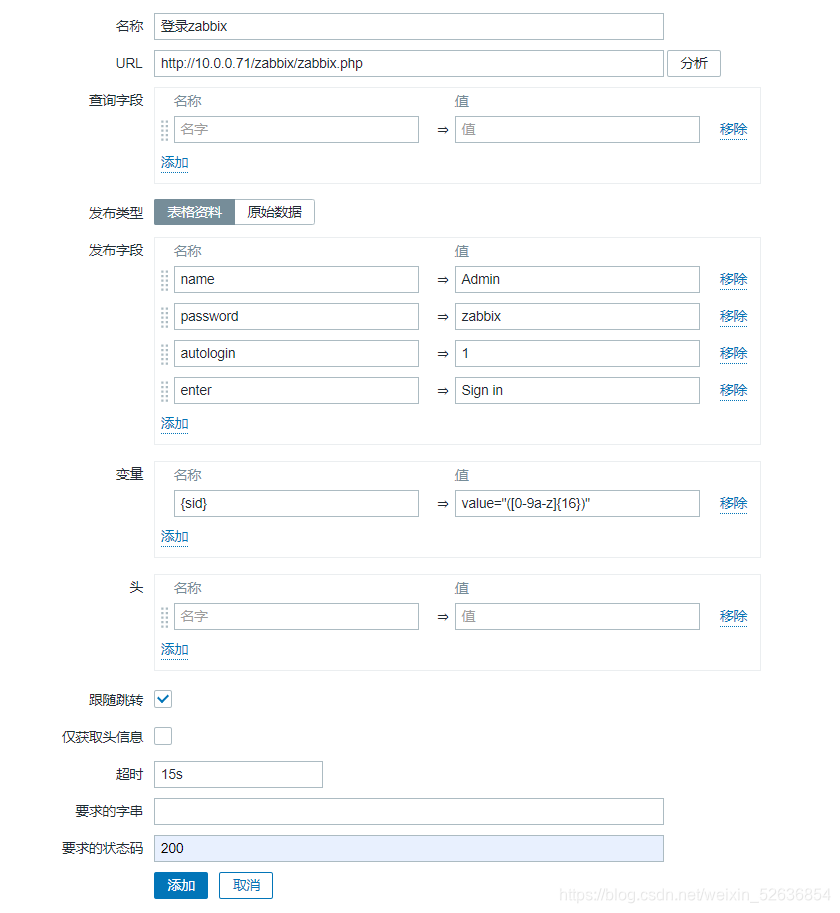Add a new post field via 添加

[175, 424]
